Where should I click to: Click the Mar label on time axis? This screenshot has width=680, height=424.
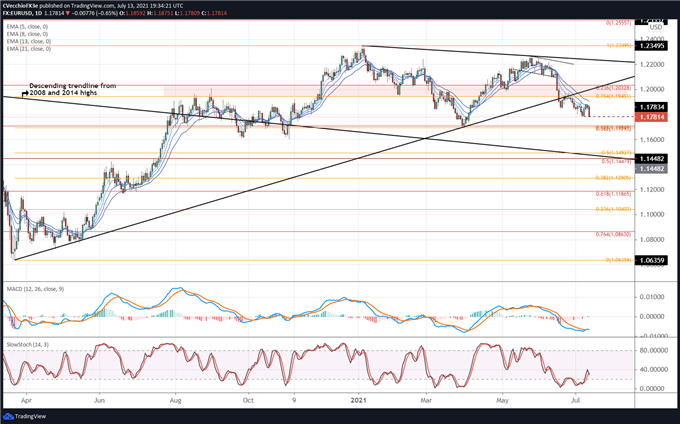pyautogui.click(x=426, y=400)
